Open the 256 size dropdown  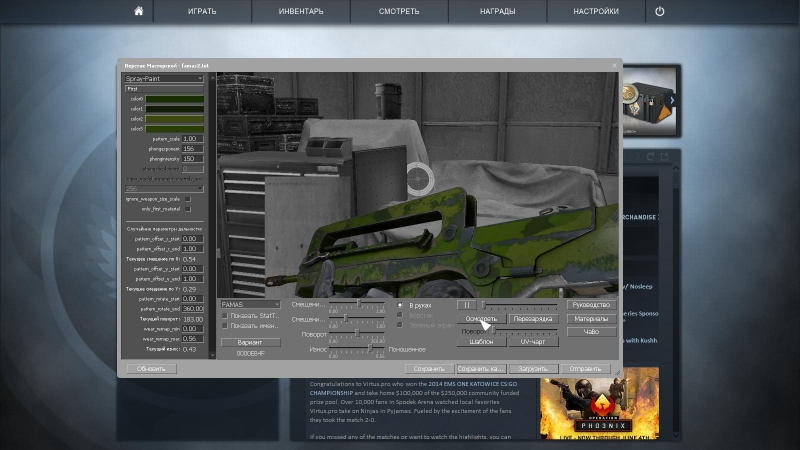164,189
